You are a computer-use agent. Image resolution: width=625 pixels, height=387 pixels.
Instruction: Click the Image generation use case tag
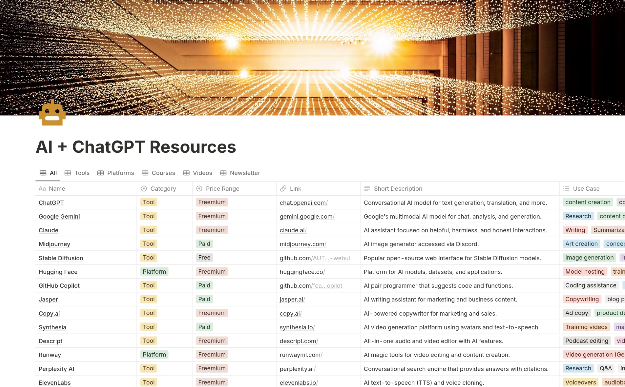coord(590,258)
